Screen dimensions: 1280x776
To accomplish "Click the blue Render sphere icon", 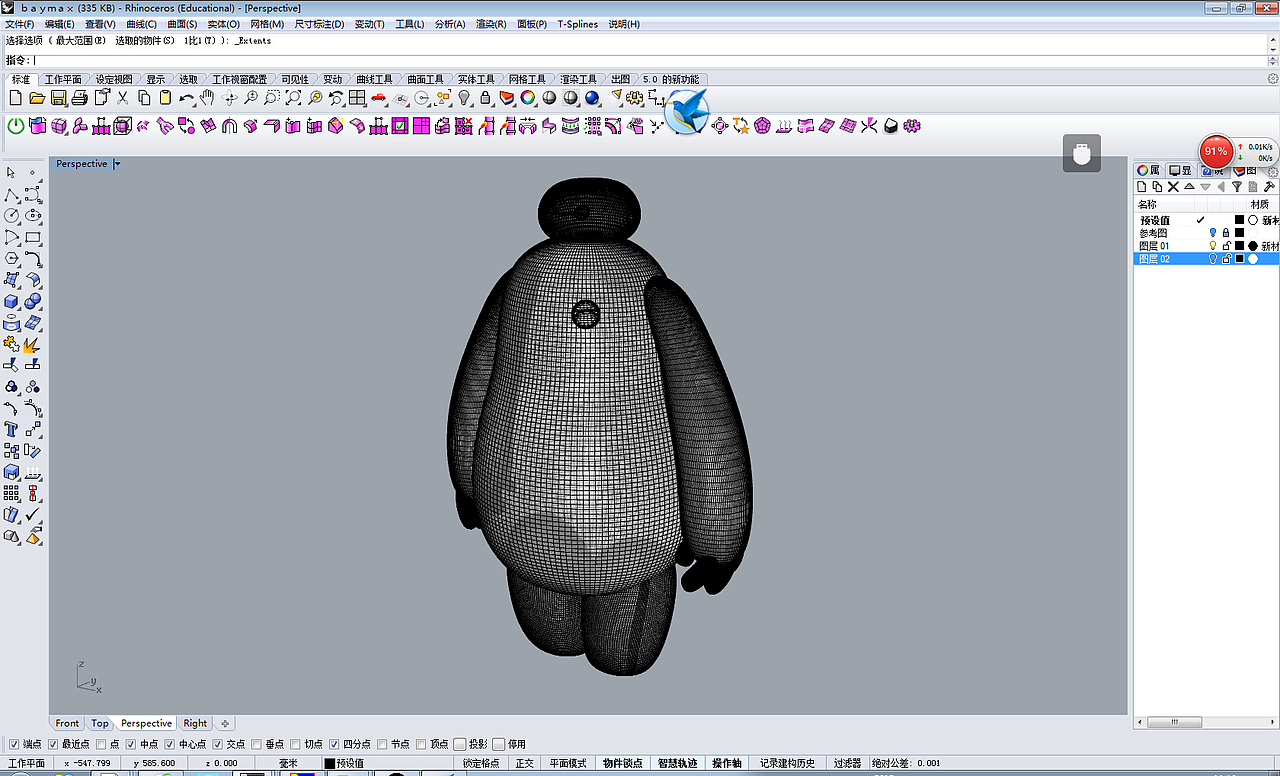I will [x=592, y=98].
